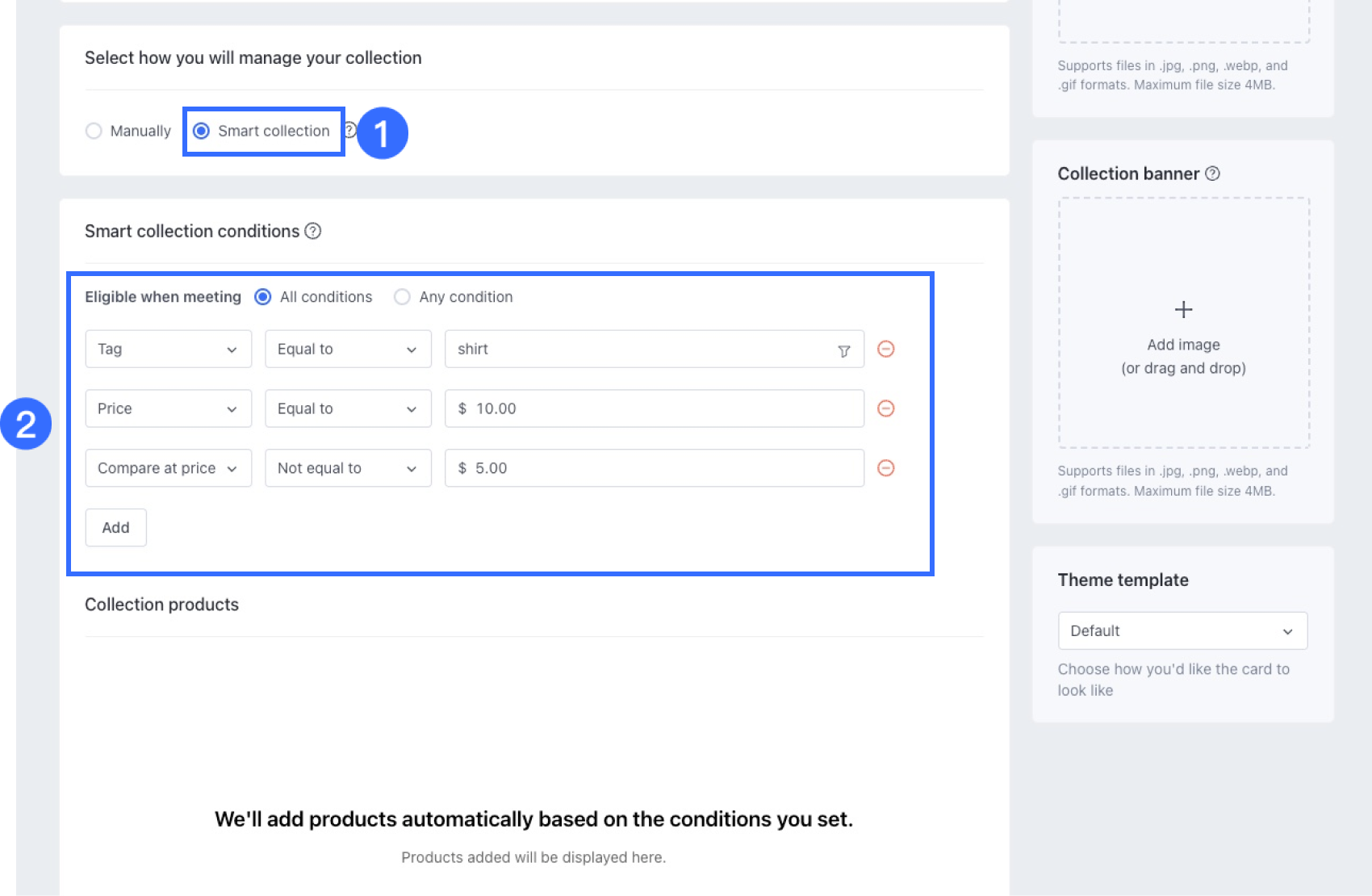Click the filter icon in the shirt field
The height and width of the screenshot is (896, 1372).
843,350
